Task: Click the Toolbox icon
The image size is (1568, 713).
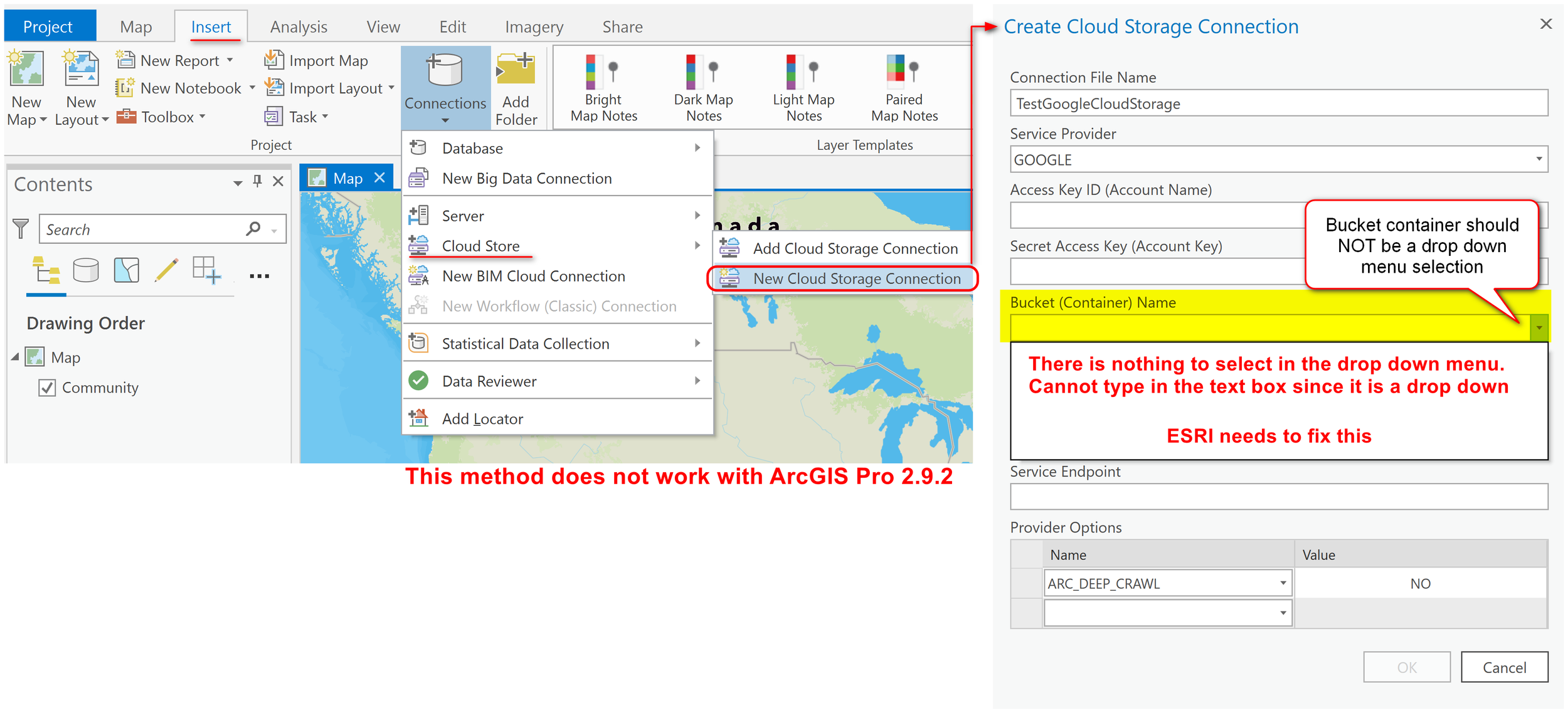Action: [x=127, y=116]
